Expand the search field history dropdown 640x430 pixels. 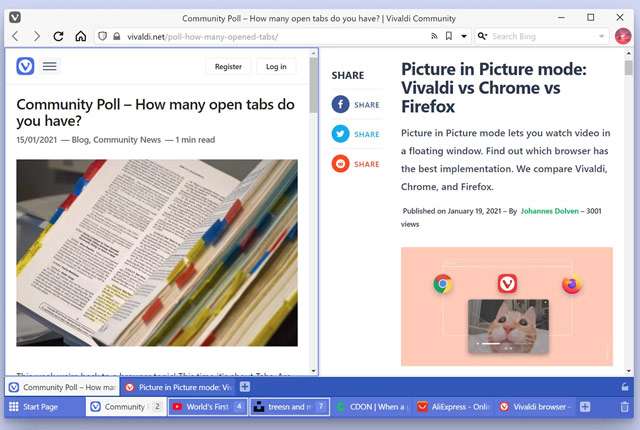tap(601, 36)
